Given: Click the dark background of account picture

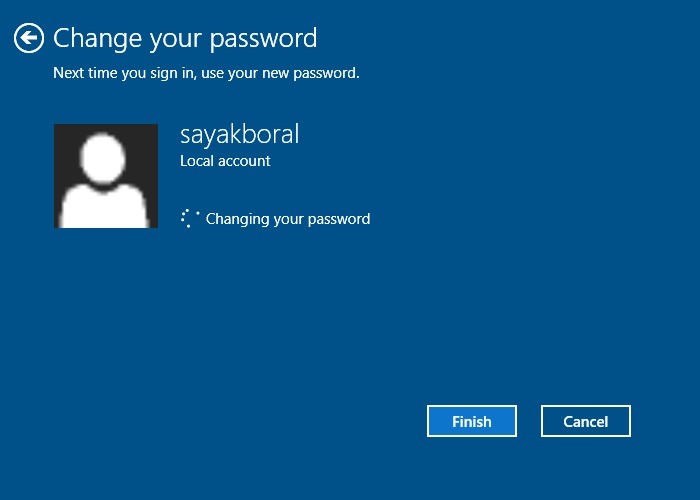Looking at the screenshot, I should (66, 143).
